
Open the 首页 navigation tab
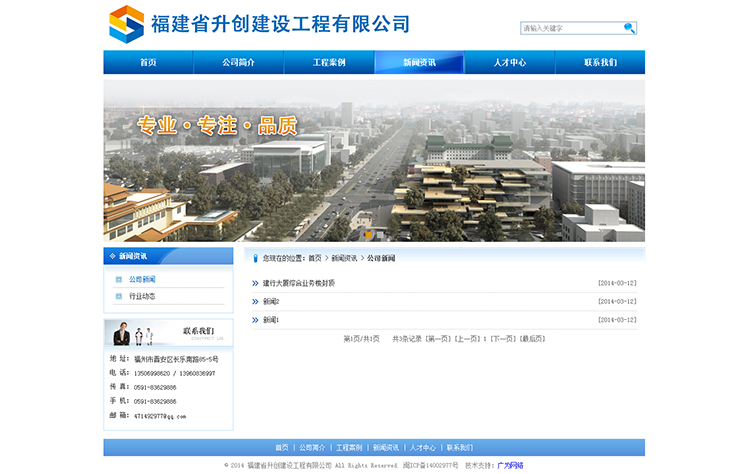[x=148, y=62]
